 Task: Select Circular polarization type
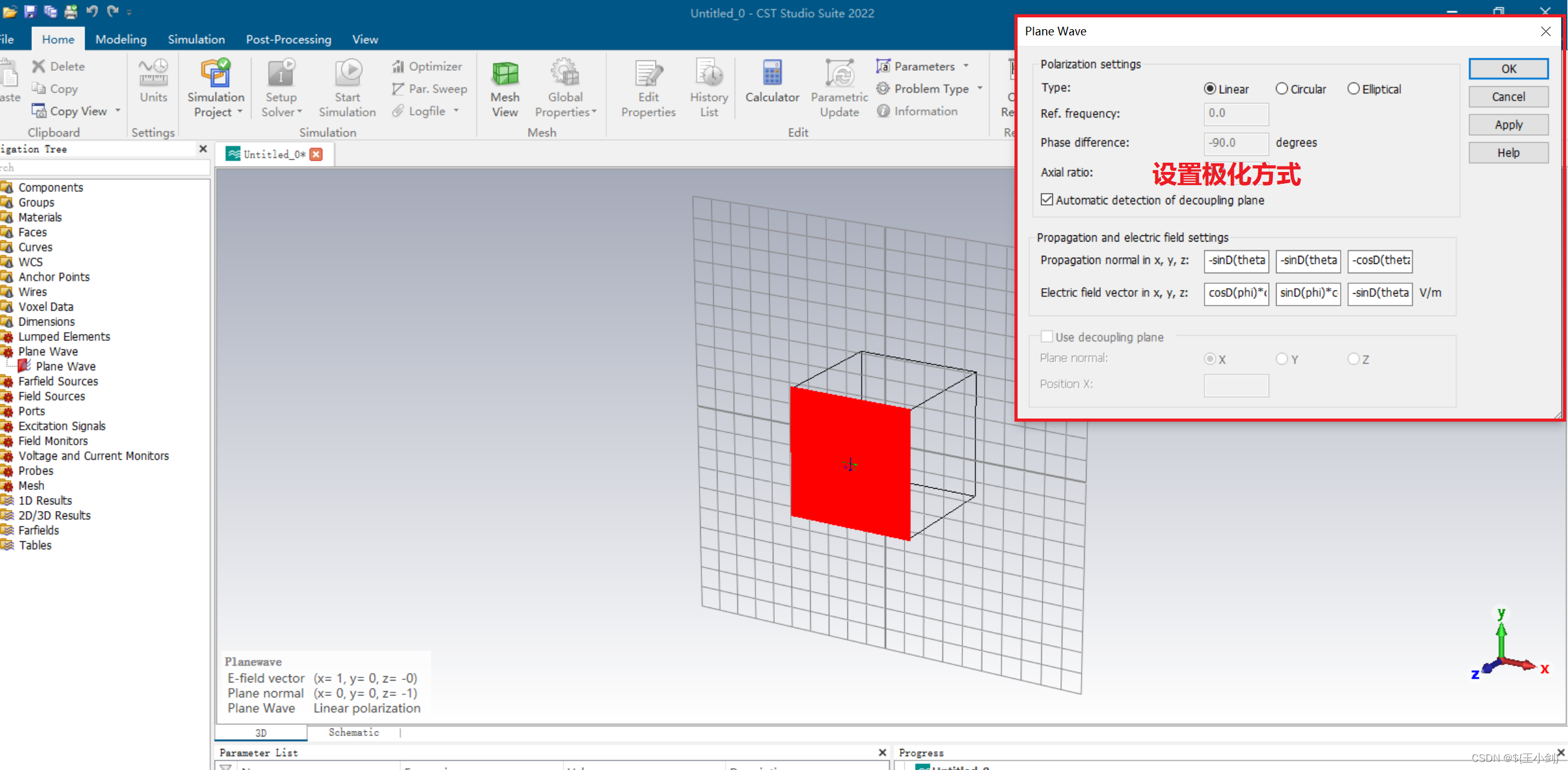[x=1282, y=89]
